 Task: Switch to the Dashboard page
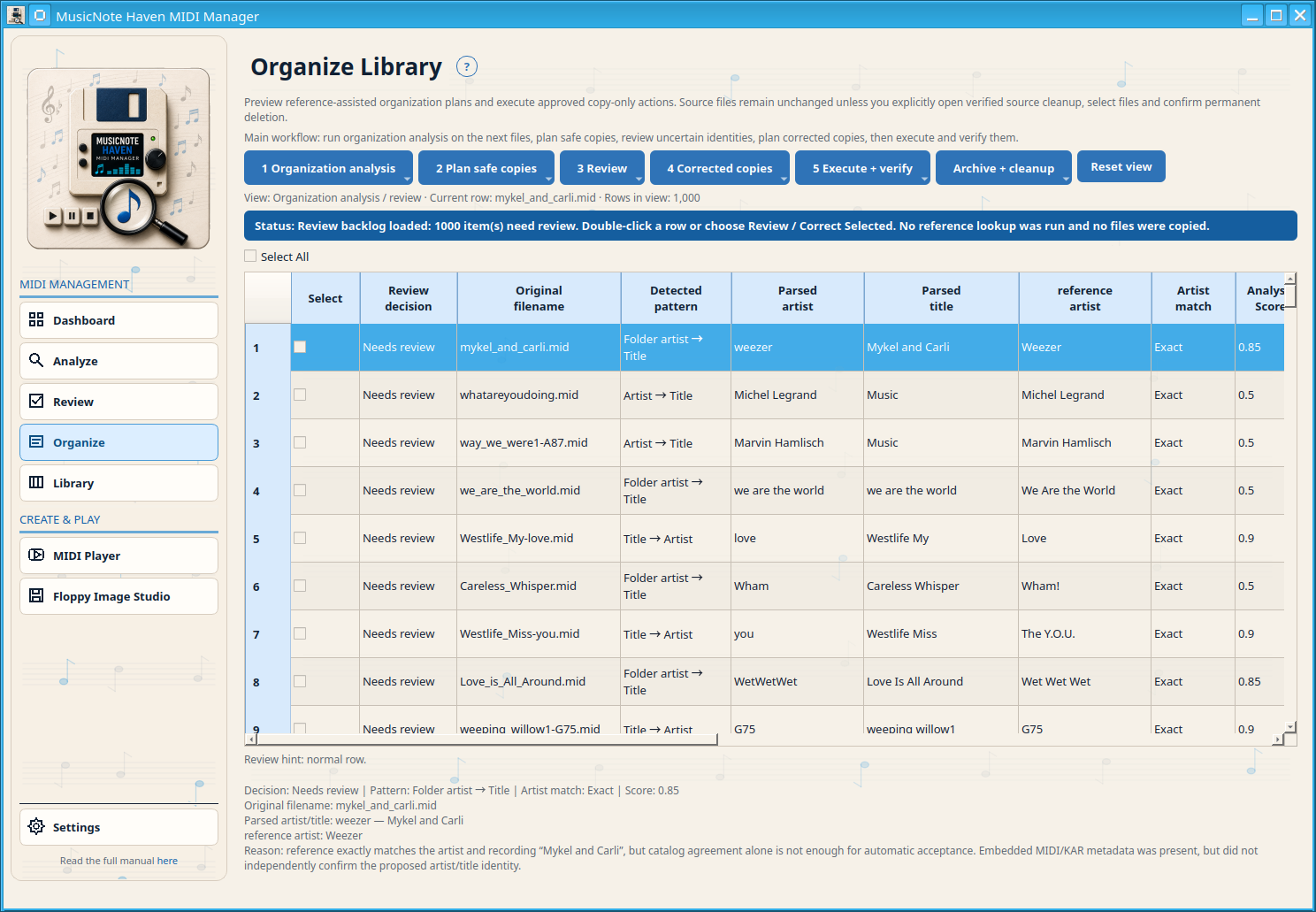point(119,320)
